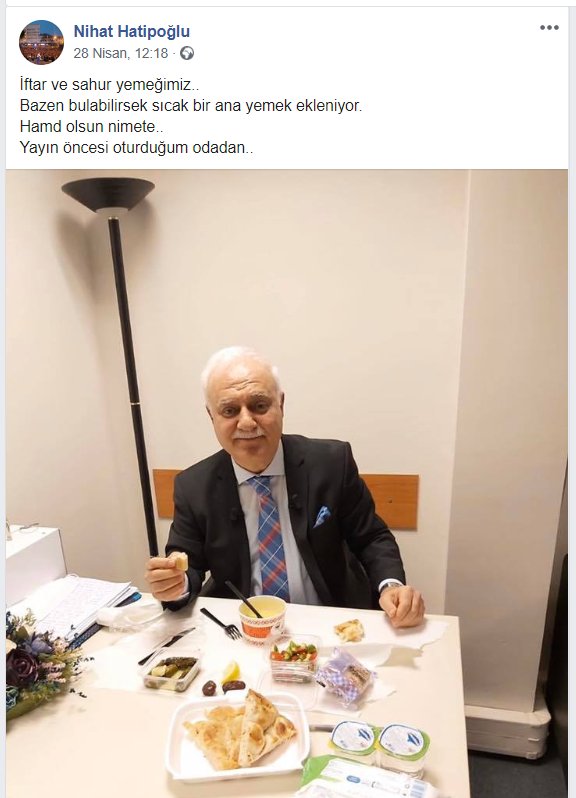The height and width of the screenshot is (798, 576).
Task: Click the blue pocket square in the photo
Action: click(x=322, y=515)
